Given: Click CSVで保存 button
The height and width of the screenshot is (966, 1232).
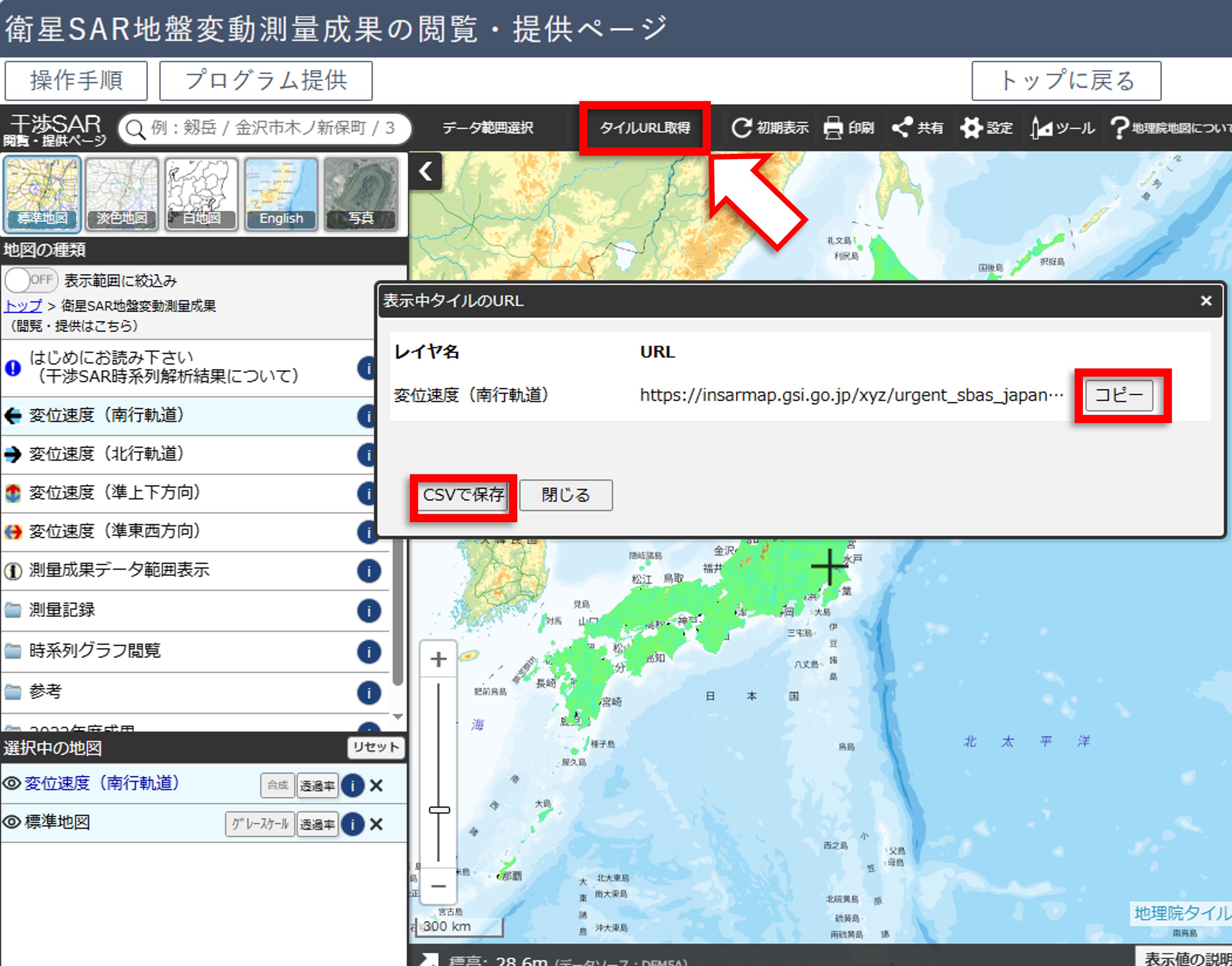Looking at the screenshot, I should pyautogui.click(x=463, y=495).
